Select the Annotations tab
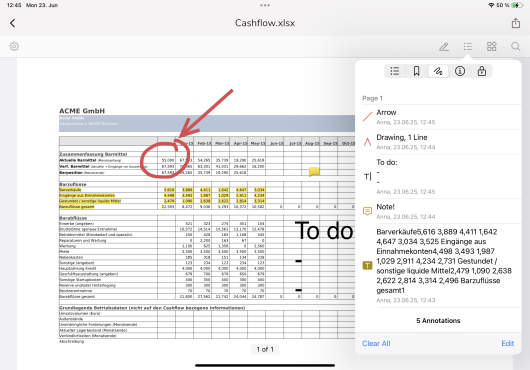530x370 pixels. (438, 71)
